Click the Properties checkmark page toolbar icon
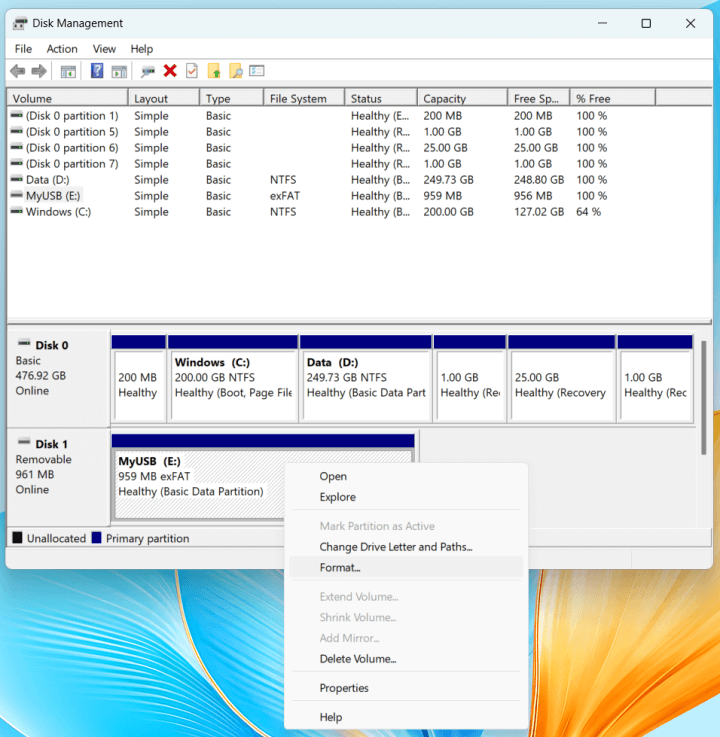 (x=191, y=71)
